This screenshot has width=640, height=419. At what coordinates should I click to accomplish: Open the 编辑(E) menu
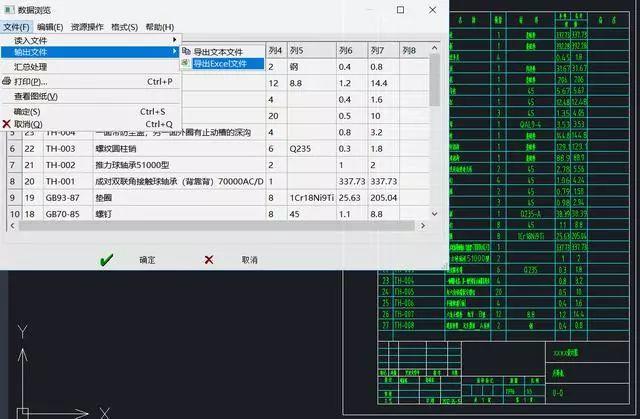coord(50,27)
